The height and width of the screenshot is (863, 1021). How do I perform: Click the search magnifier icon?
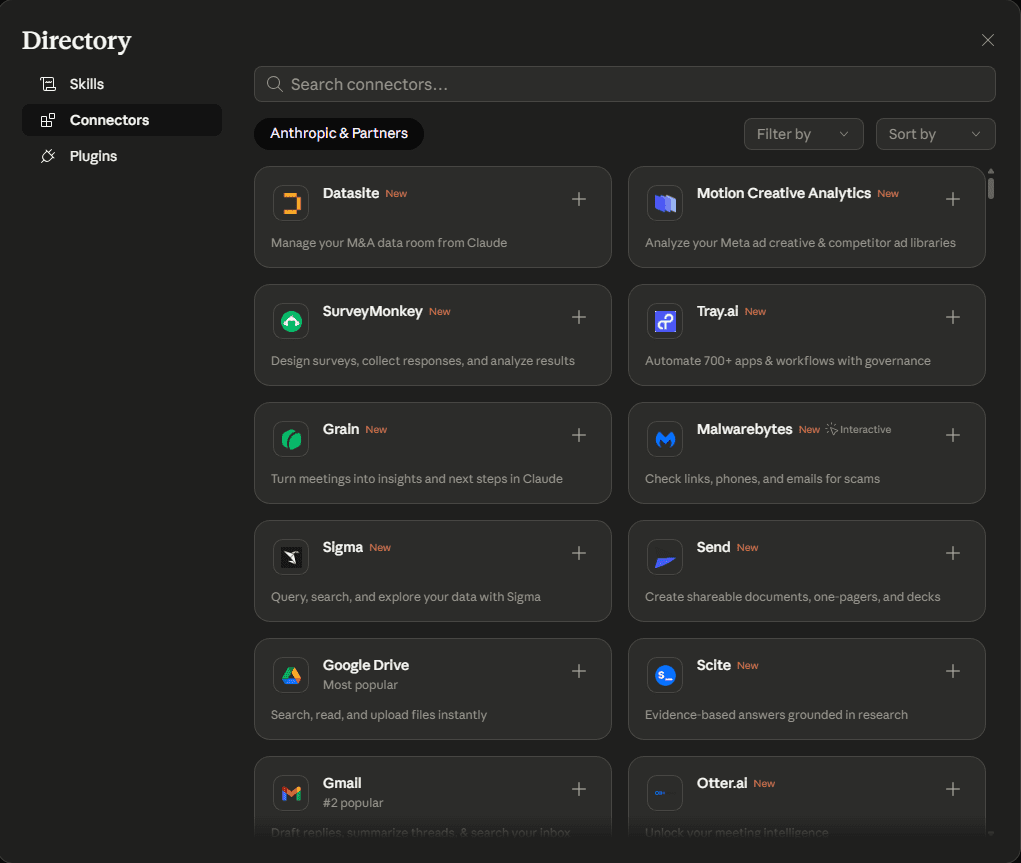[275, 84]
